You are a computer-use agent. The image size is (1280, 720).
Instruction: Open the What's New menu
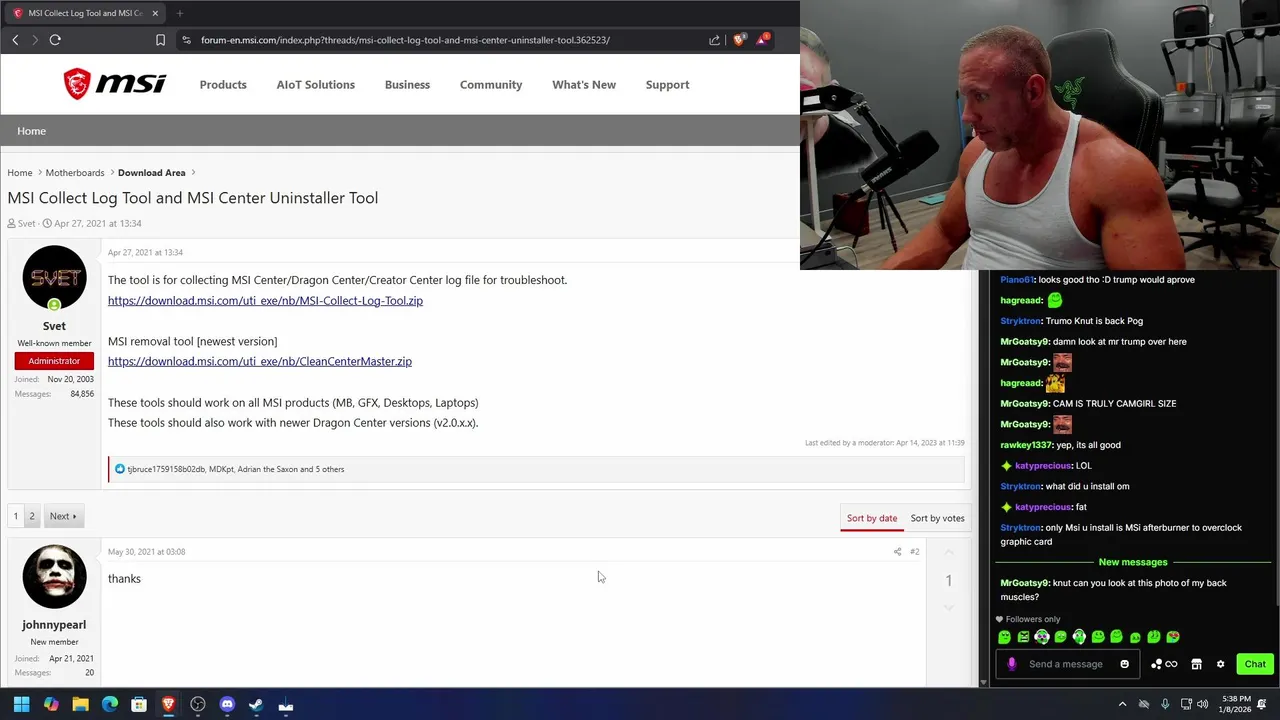(x=584, y=85)
